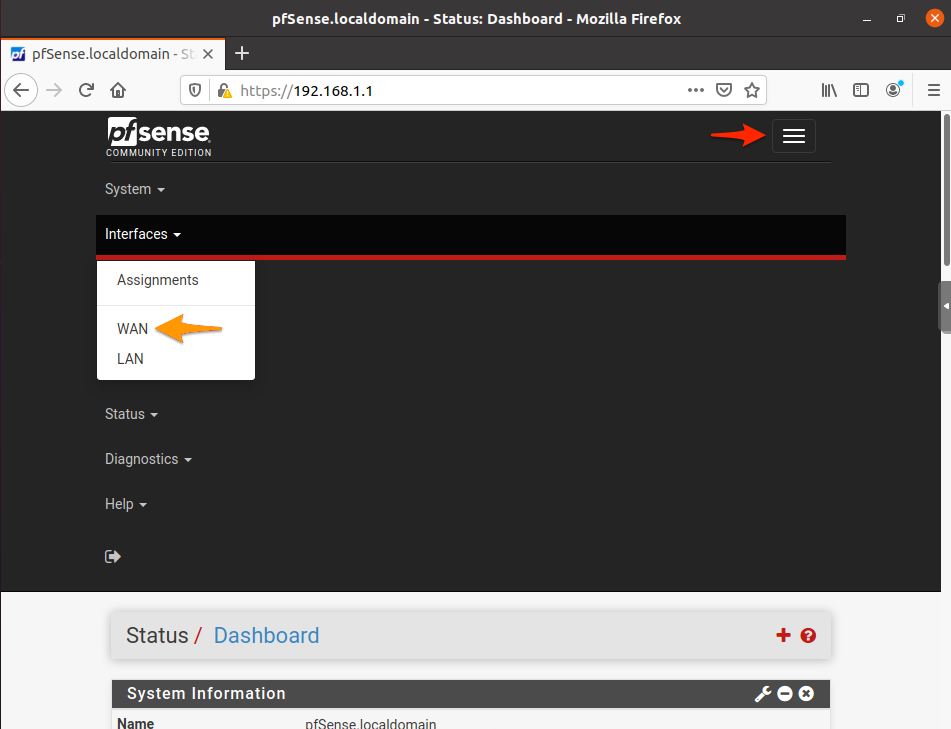Open the Firefox library icon

[829, 89]
